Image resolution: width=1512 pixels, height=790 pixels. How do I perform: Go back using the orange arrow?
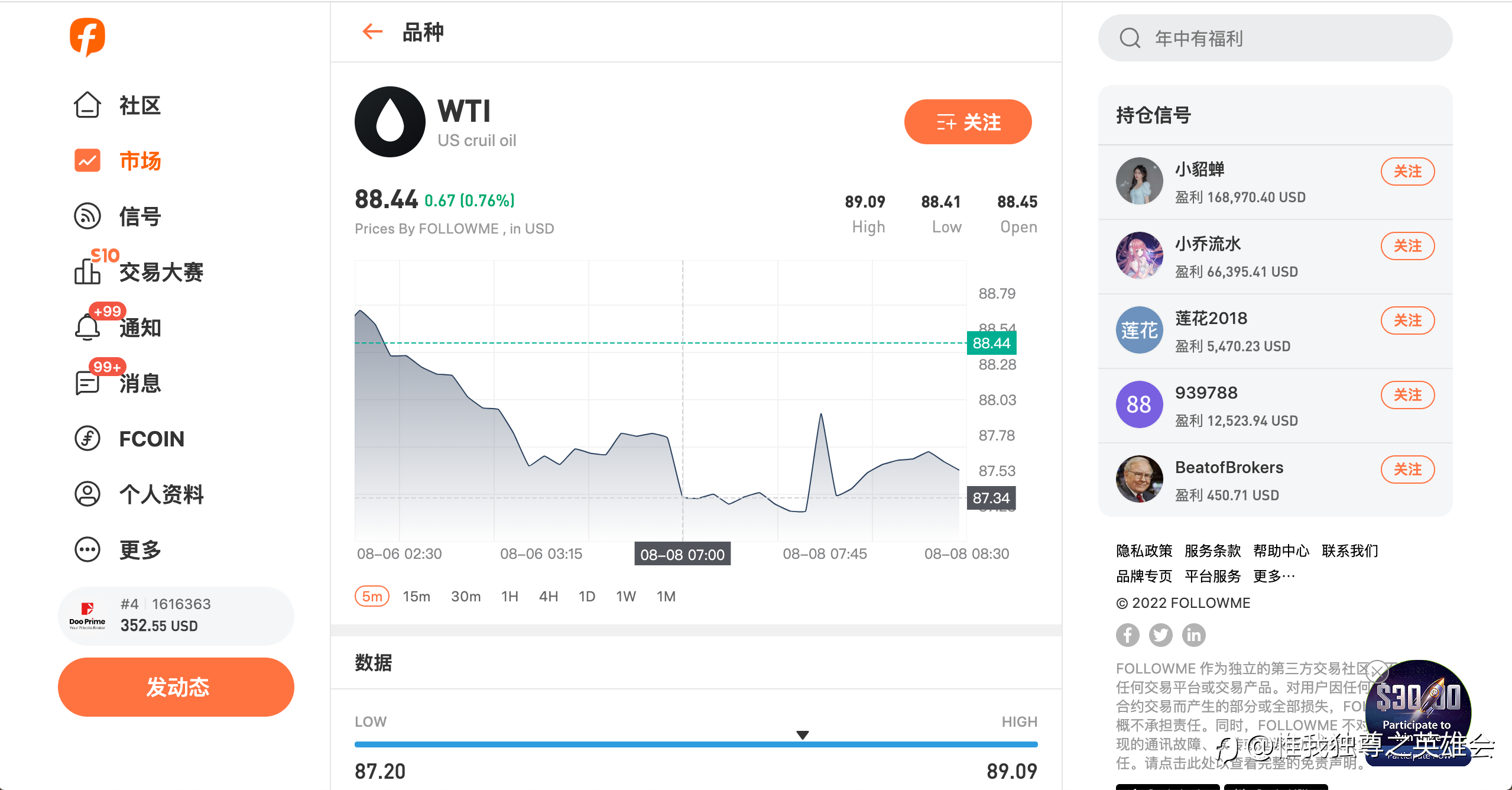pos(372,31)
